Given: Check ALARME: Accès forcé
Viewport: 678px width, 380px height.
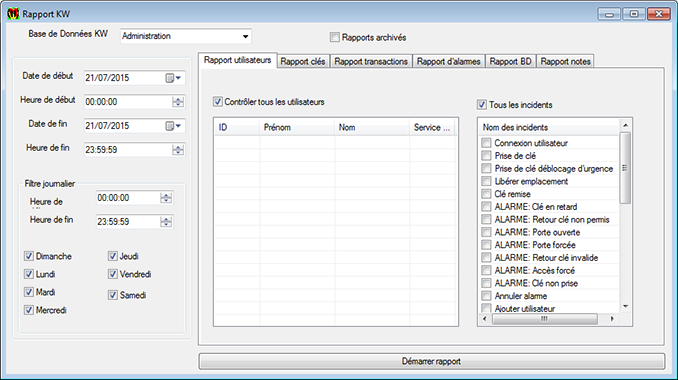Looking at the screenshot, I should pos(486,270).
